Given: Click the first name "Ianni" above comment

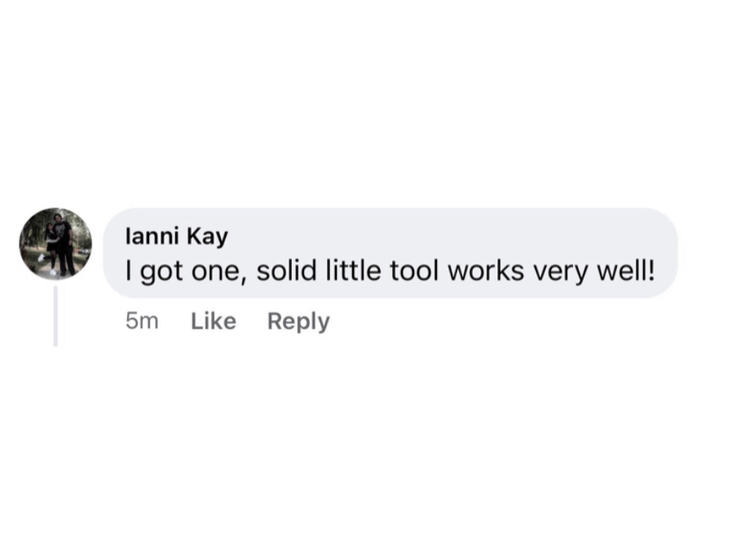Looking at the screenshot, I should (150, 237).
